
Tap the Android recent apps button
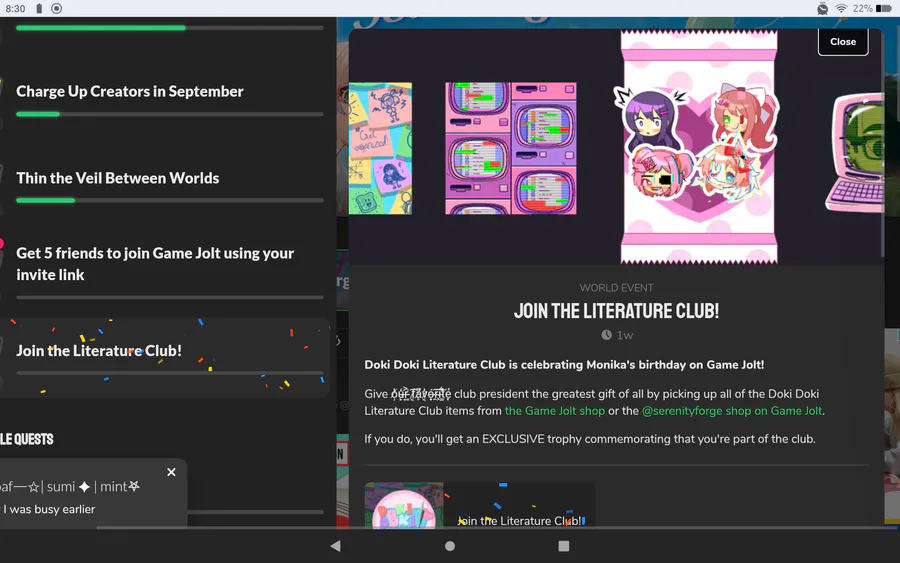564,546
